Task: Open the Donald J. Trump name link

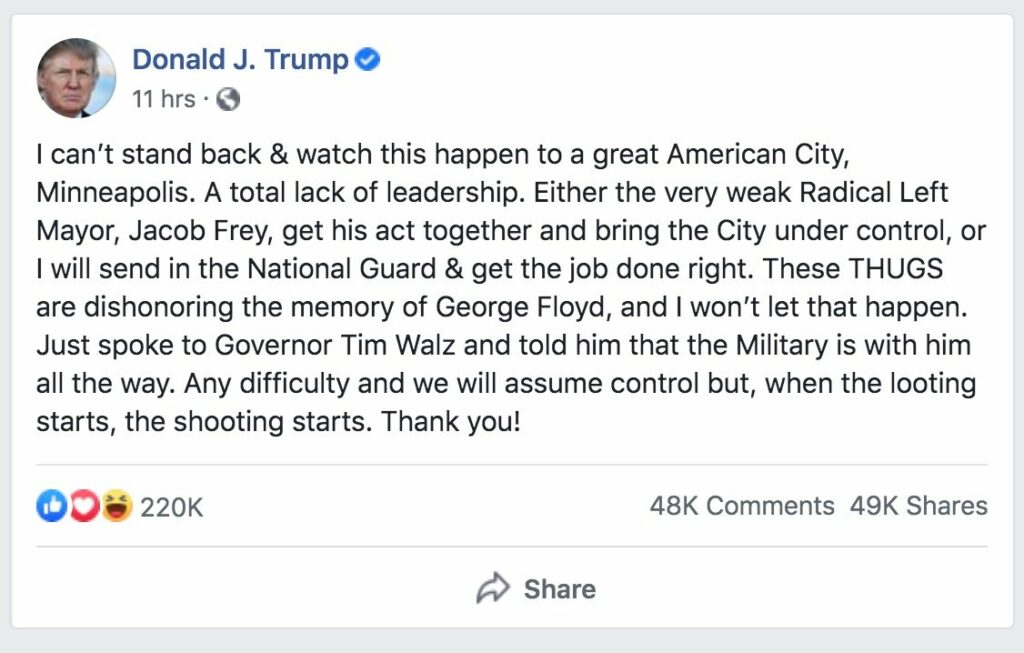Action: coord(240,60)
